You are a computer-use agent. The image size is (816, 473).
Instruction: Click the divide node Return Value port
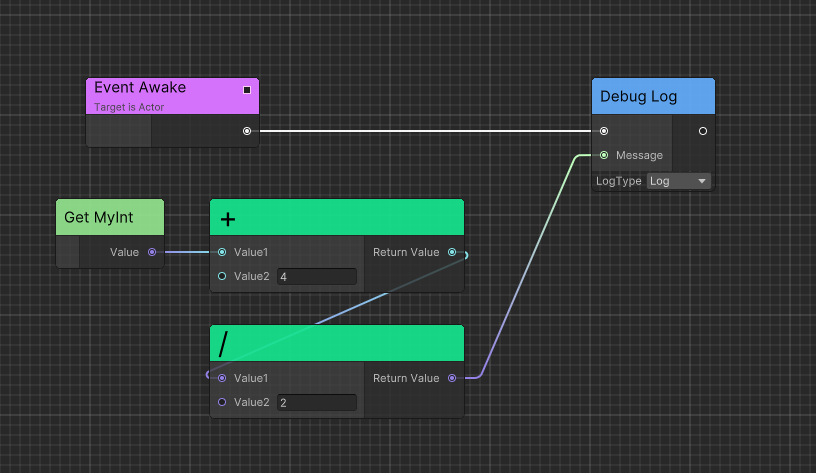pyautogui.click(x=452, y=378)
